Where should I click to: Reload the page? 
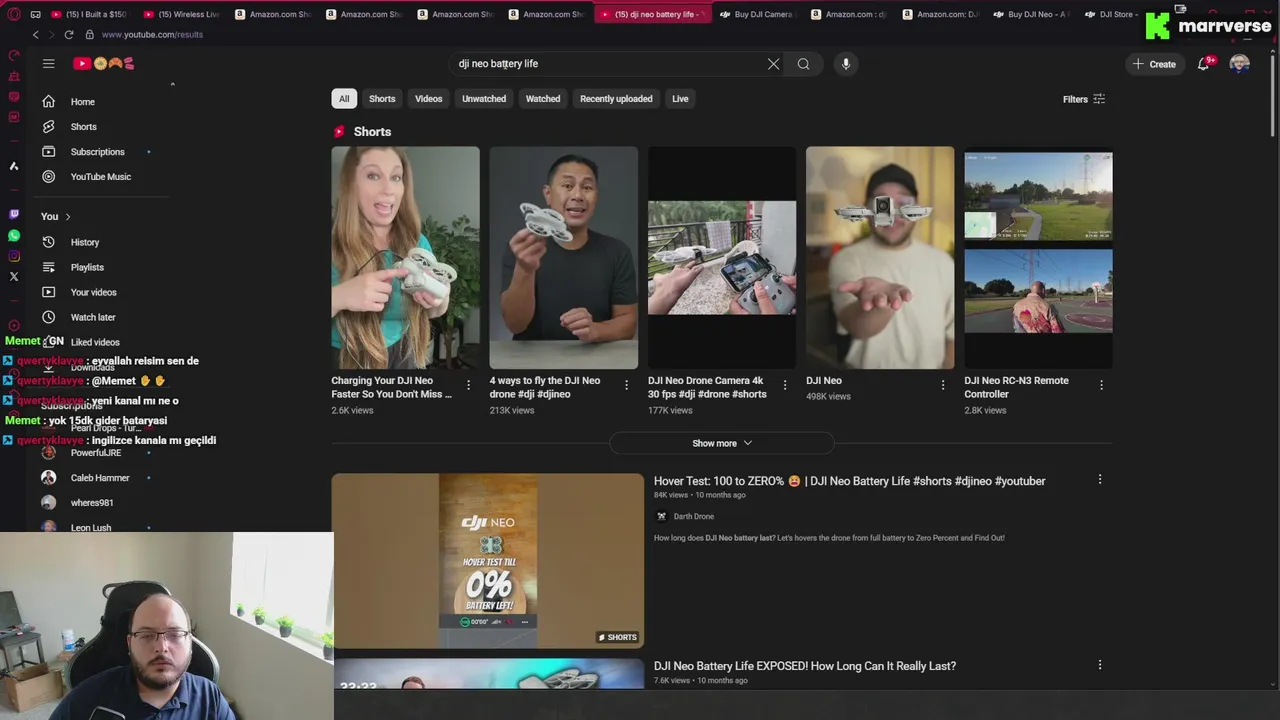(69, 35)
